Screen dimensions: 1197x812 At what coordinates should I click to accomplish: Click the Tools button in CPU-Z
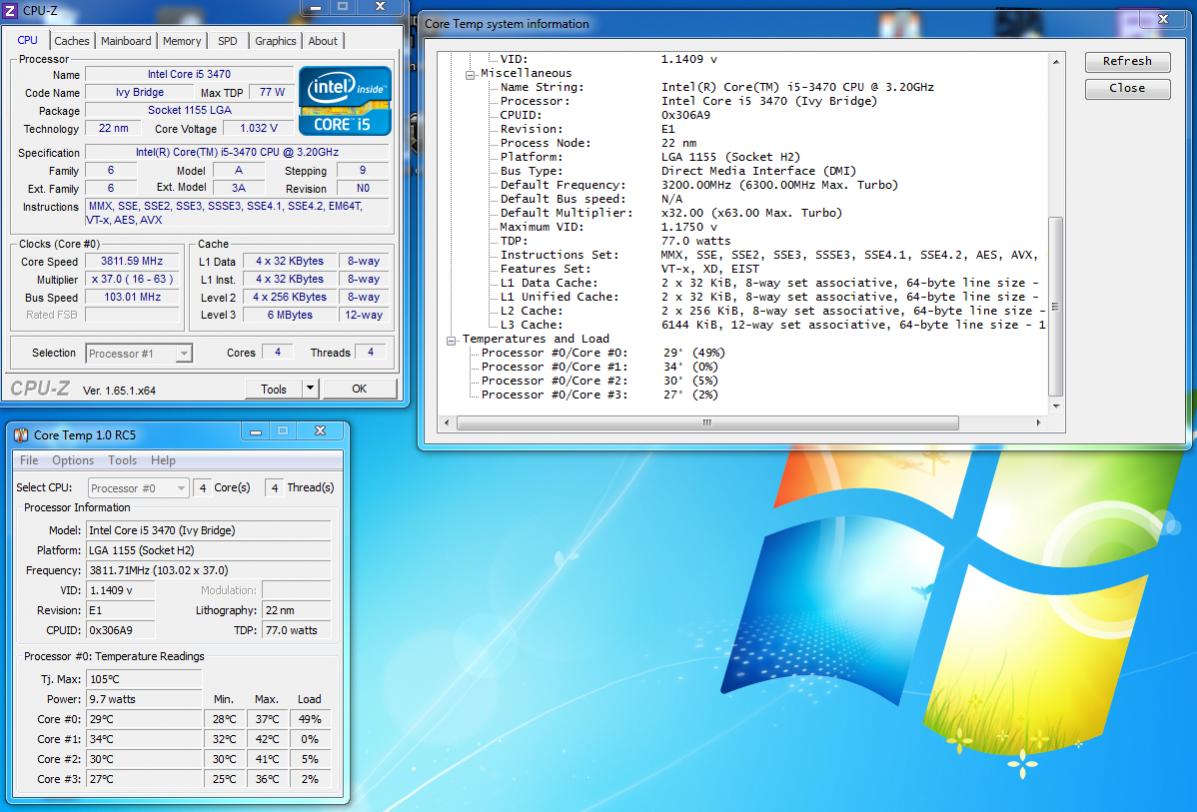click(273, 389)
